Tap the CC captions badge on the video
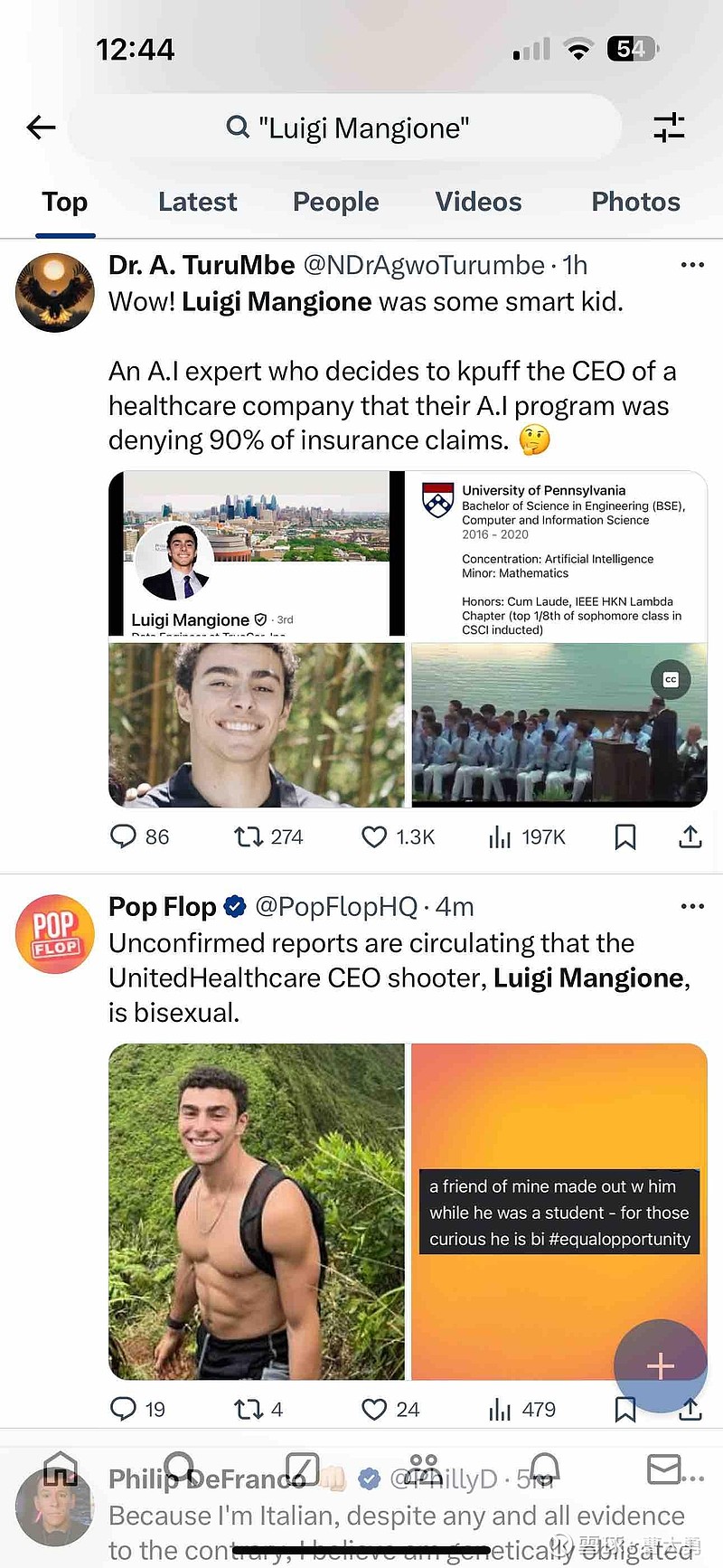Viewport: 723px width, 1568px height. (671, 679)
